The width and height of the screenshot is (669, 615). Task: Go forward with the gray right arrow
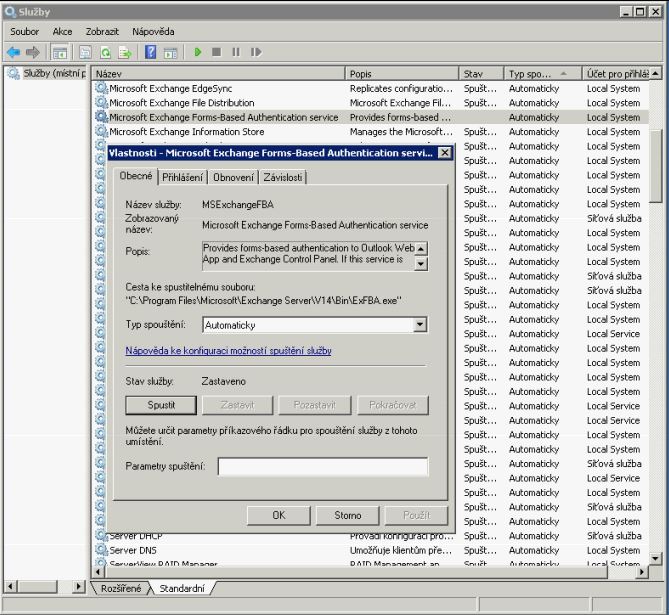pyautogui.click(x=32, y=52)
